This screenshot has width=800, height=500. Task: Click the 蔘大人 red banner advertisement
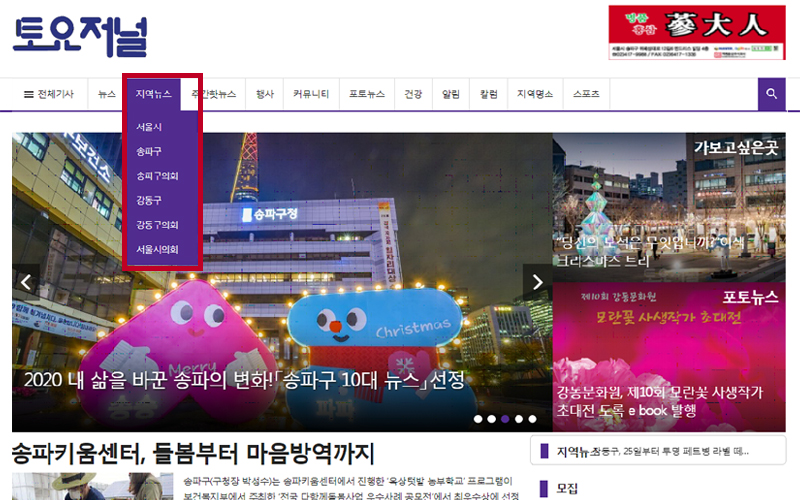point(697,33)
